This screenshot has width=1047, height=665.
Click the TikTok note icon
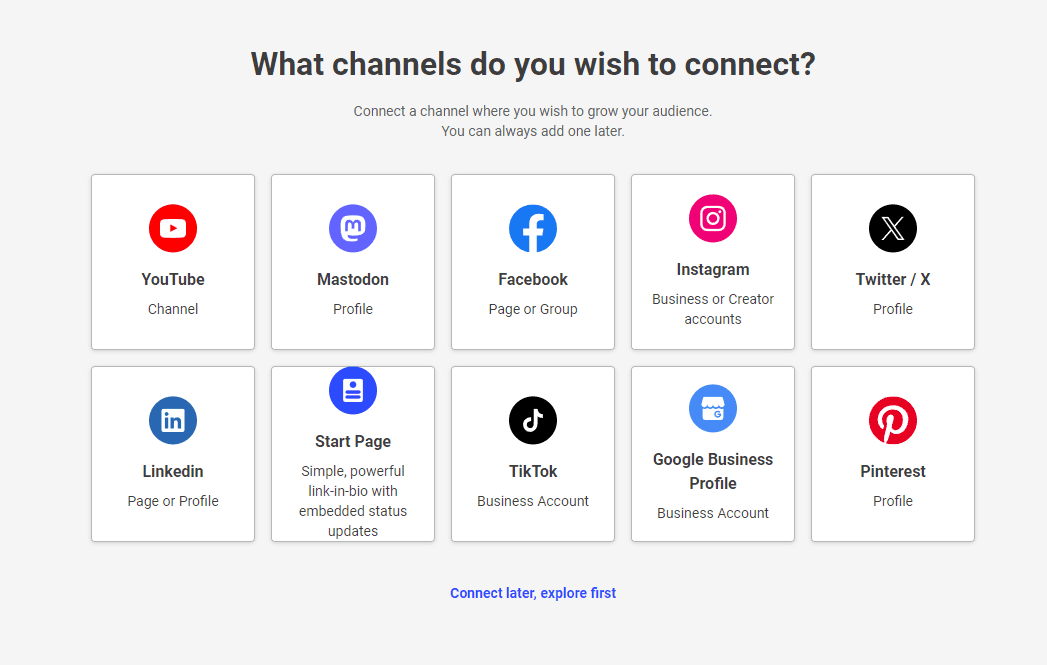point(532,420)
